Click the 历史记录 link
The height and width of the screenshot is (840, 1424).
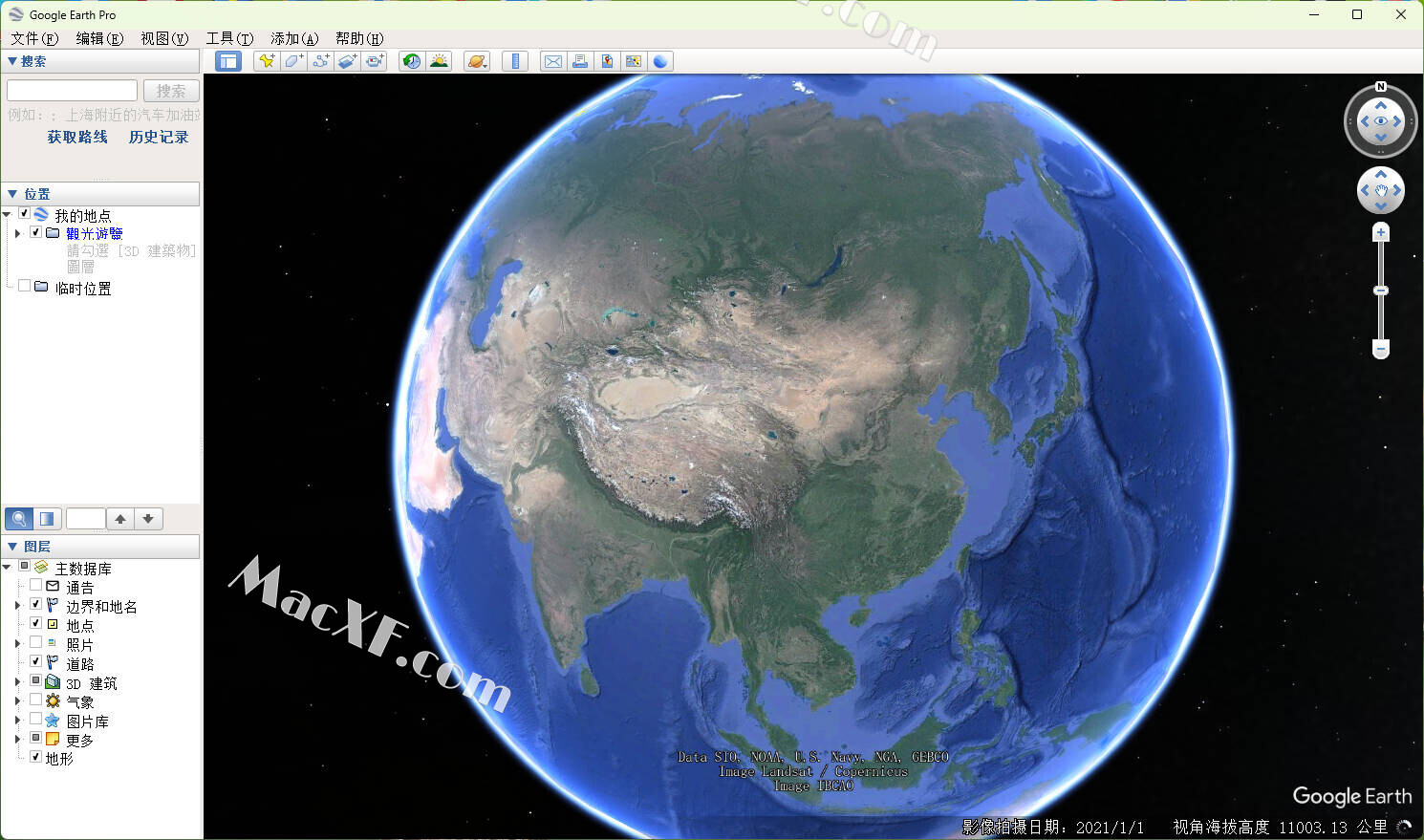(x=159, y=137)
